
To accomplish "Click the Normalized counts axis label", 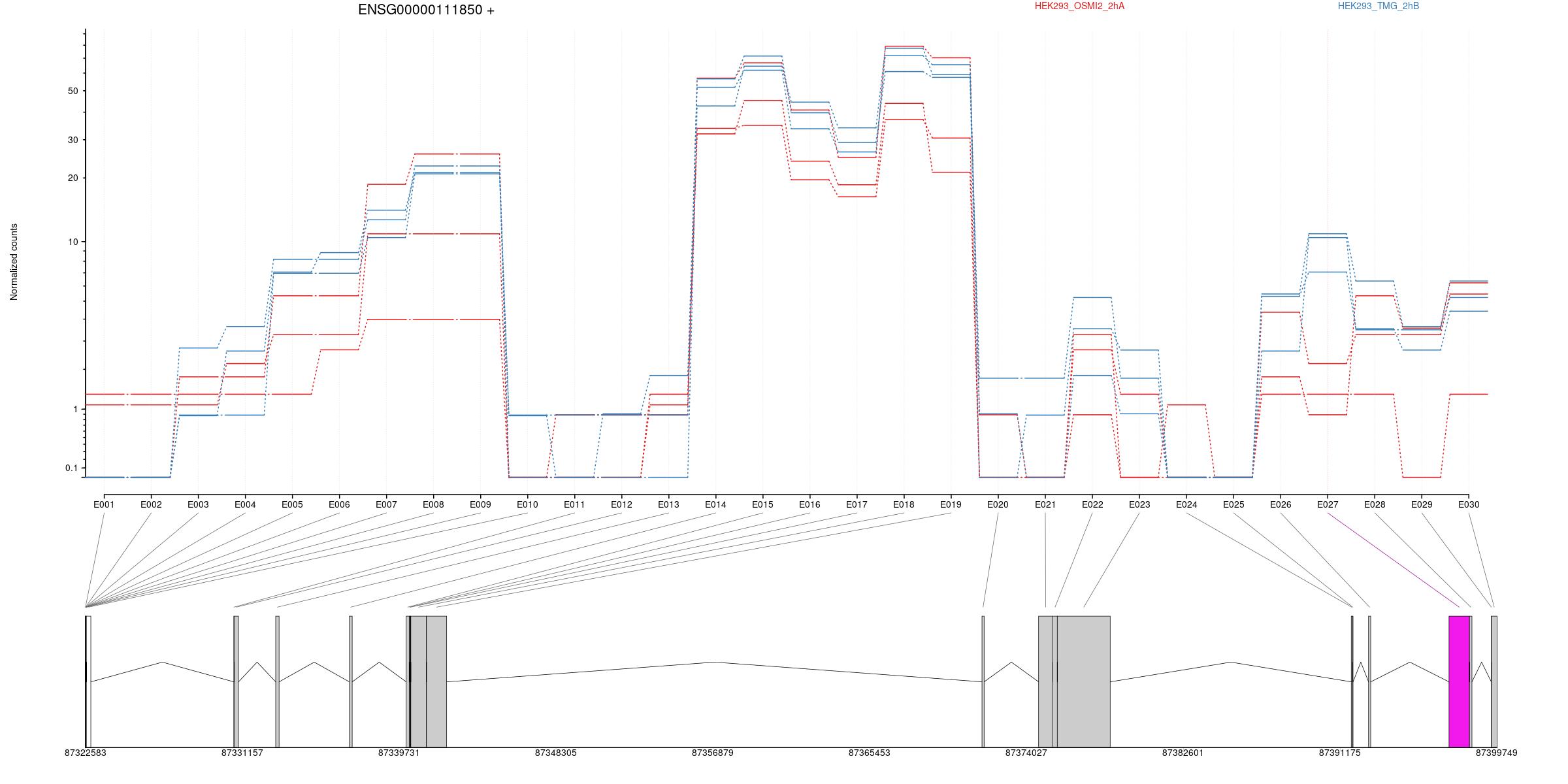I will click(14, 262).
